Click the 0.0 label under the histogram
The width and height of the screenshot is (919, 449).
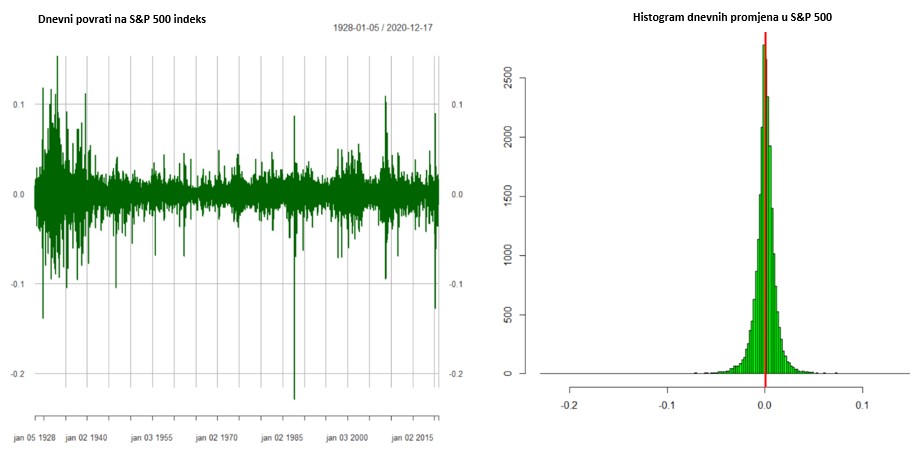click(765, 406)
